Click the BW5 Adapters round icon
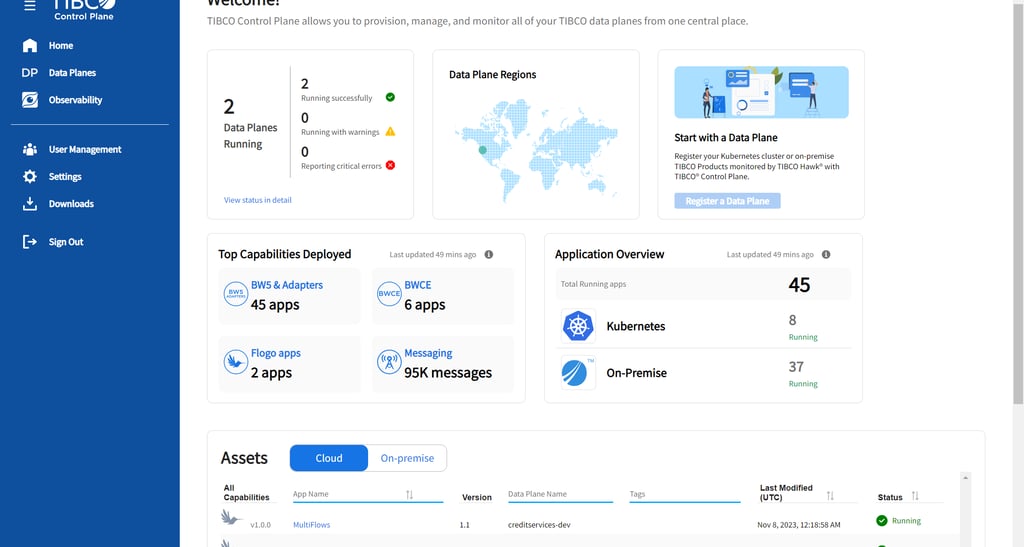1024x547 pixels. click(x=236, y=294)
